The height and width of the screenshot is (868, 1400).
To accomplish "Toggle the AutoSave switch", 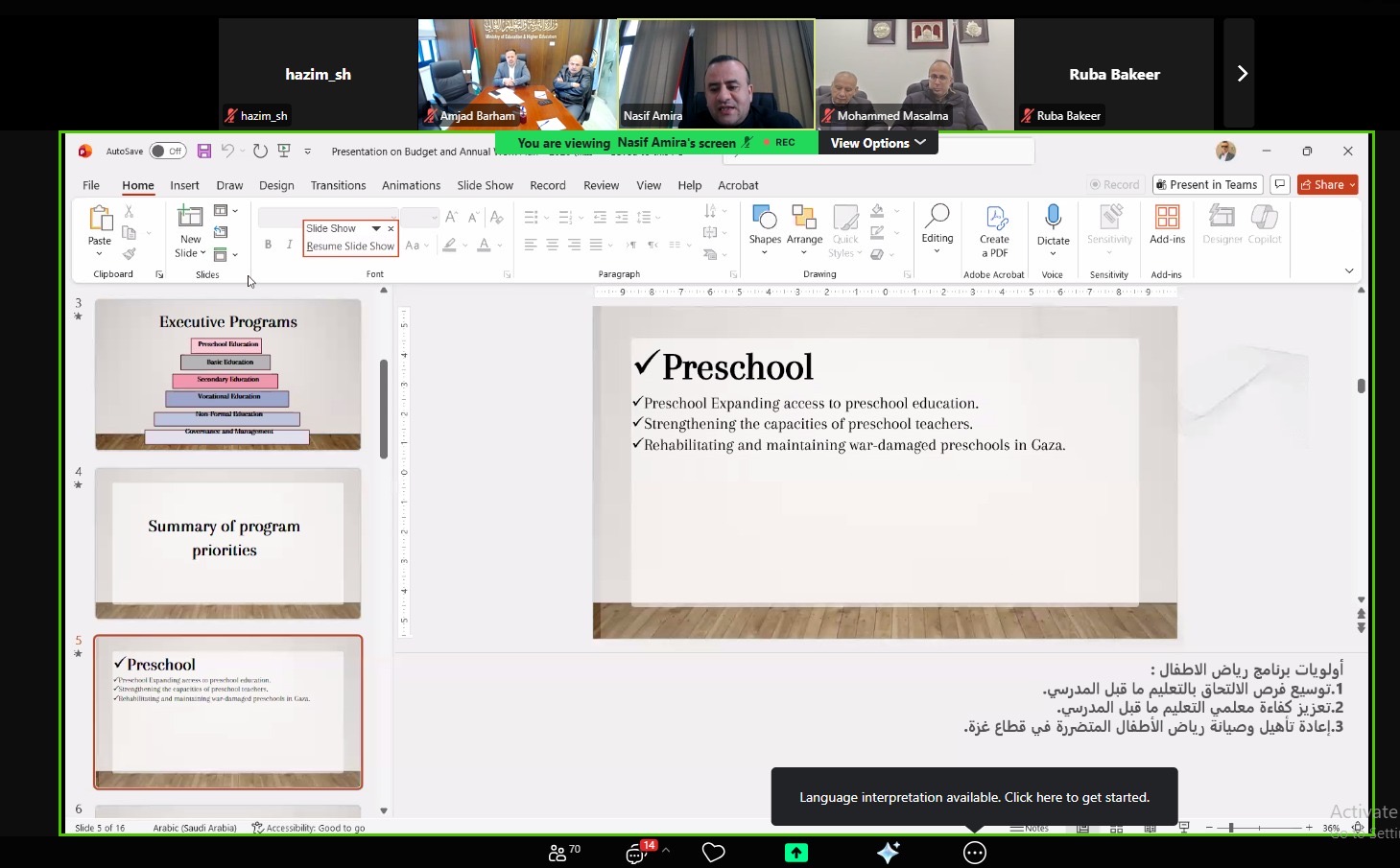I will [167, 151].
